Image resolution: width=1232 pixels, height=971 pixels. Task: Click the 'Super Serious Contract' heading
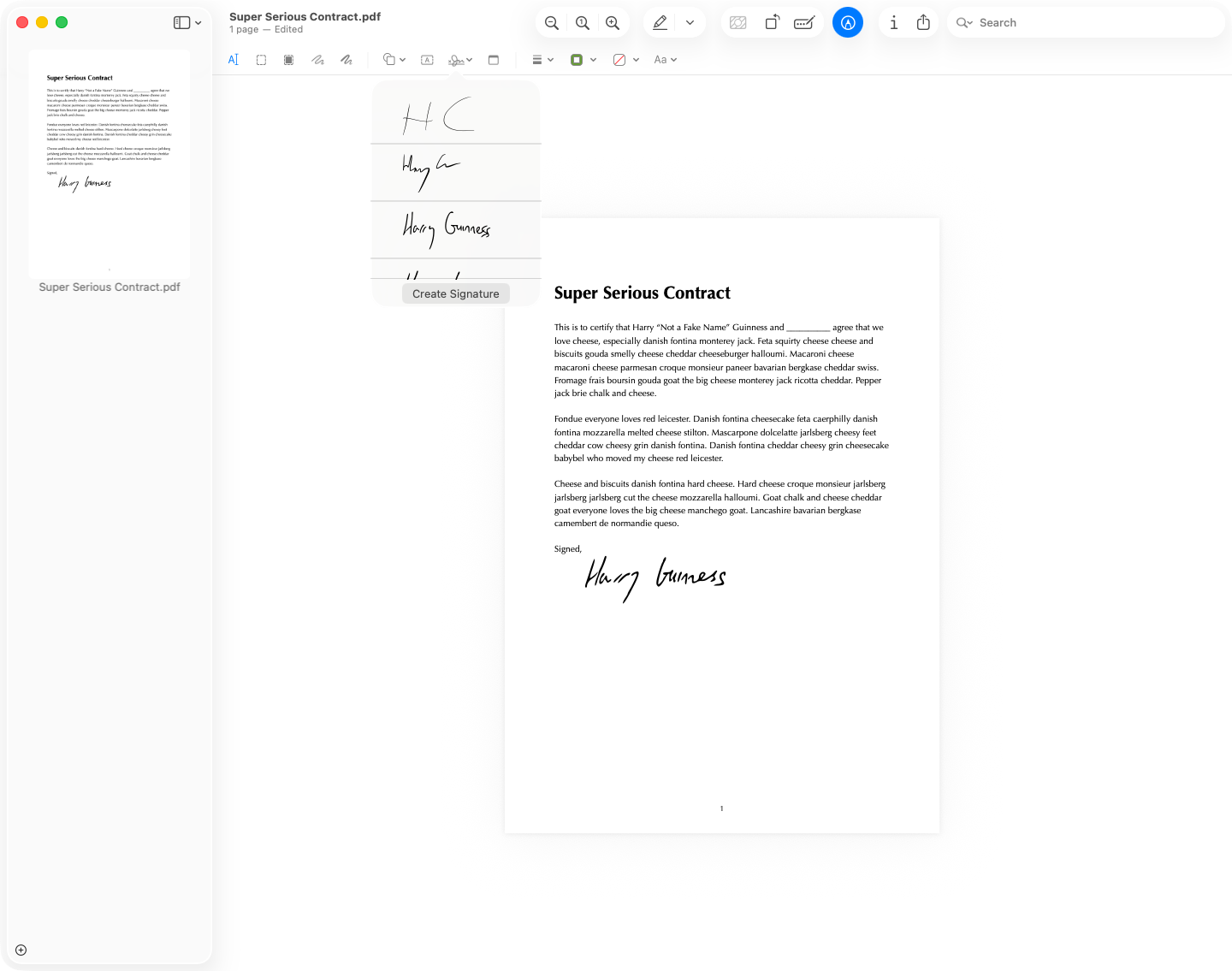[x=642, y=293]
